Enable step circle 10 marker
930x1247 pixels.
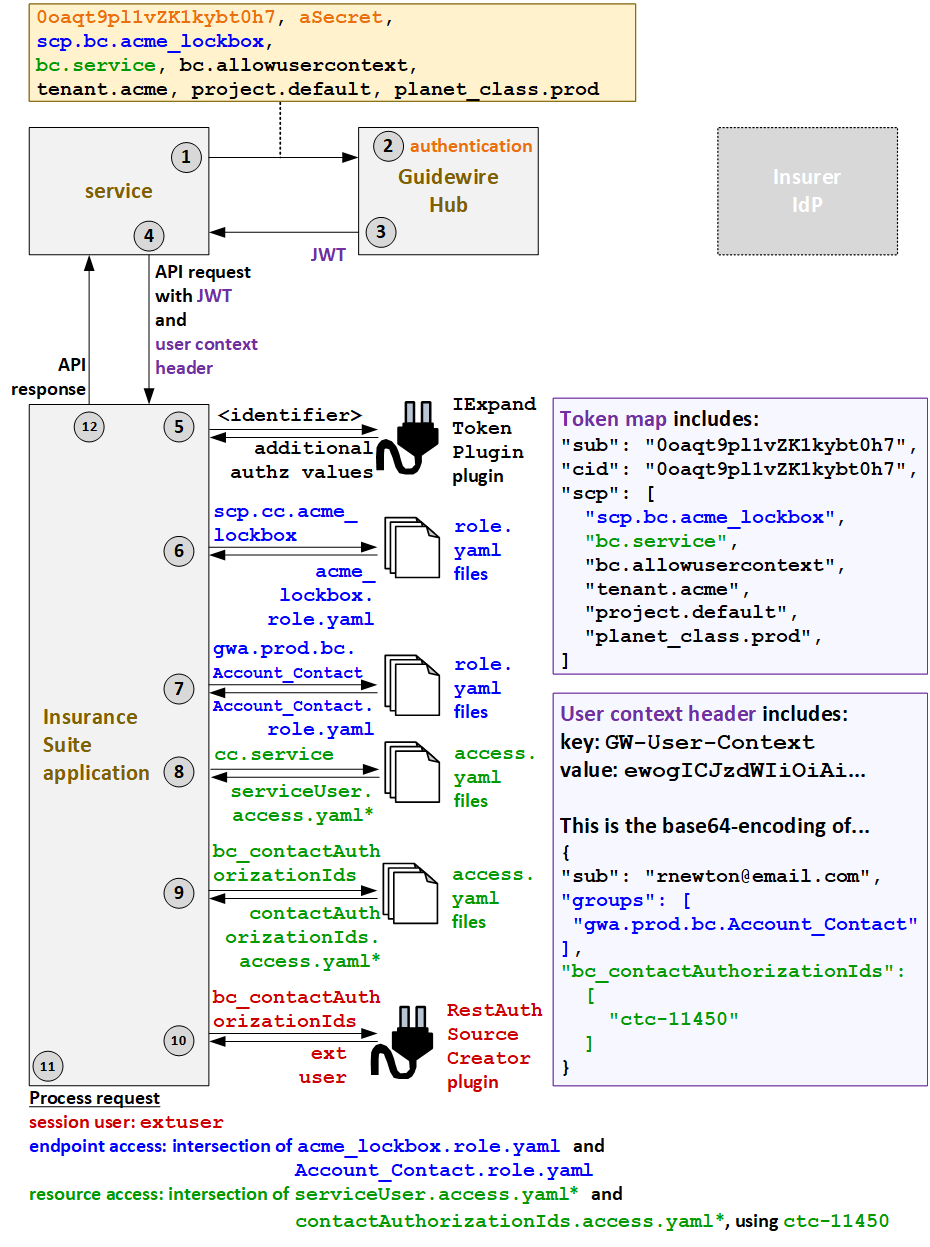[179, 1041]
